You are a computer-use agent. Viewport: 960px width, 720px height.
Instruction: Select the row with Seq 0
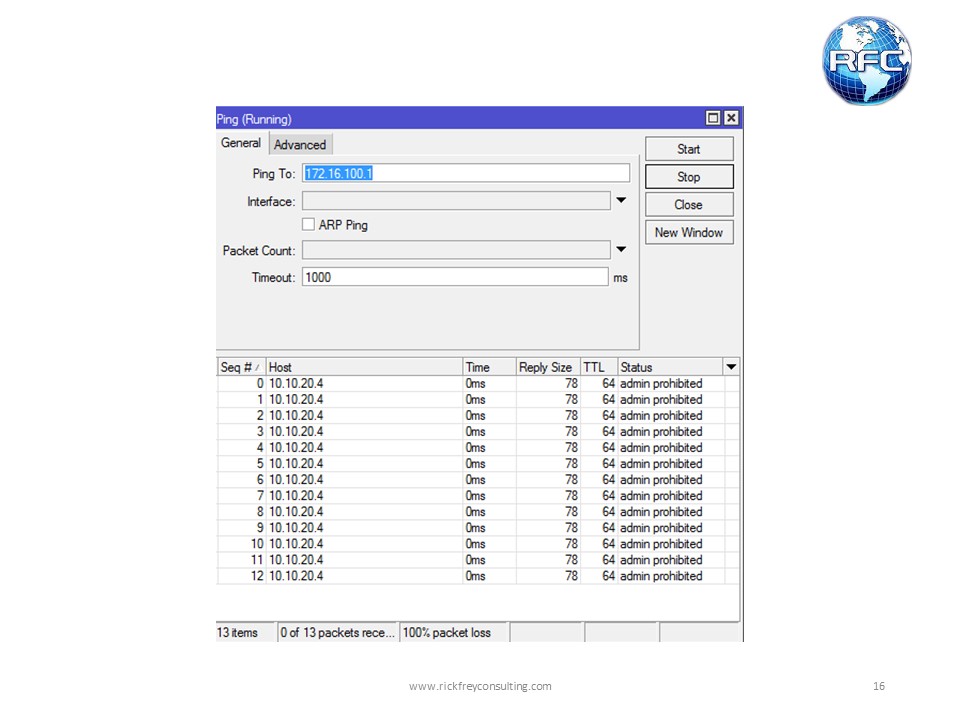point(478,383)
